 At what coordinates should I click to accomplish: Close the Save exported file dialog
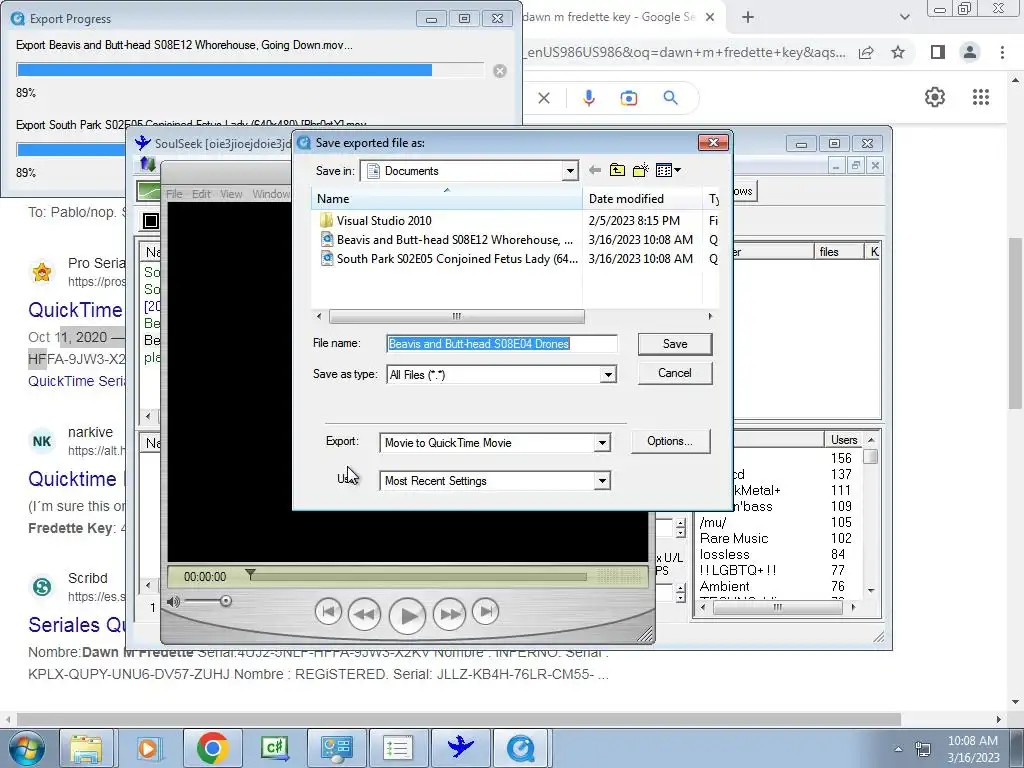(x=713, y=142)
